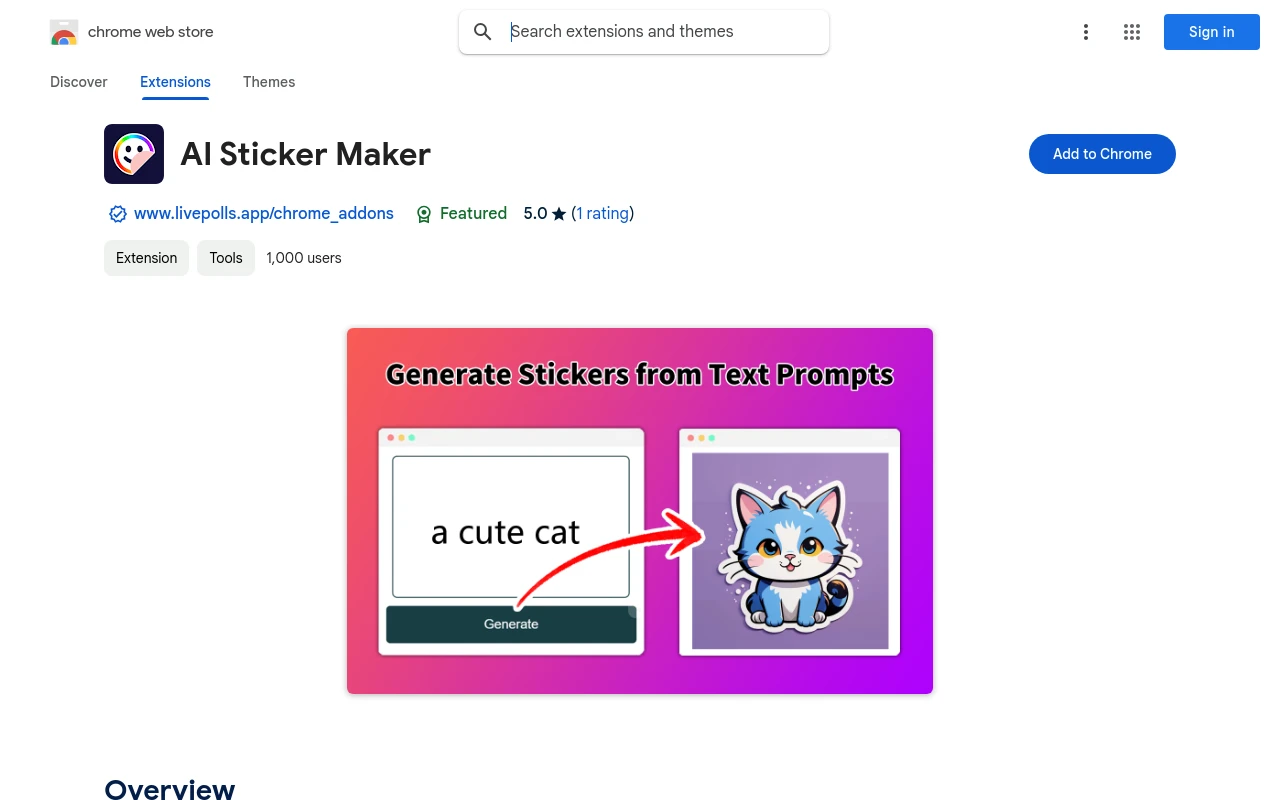Open the 1 rating link

pyautogui.click(x=603, y=214)
